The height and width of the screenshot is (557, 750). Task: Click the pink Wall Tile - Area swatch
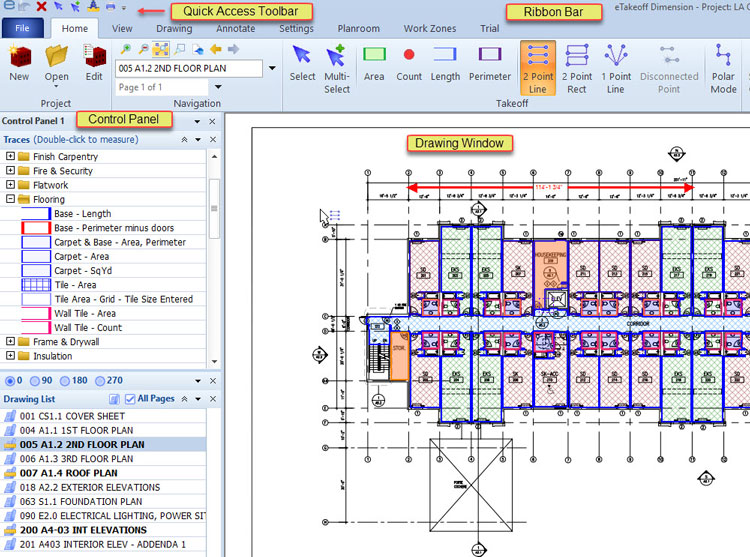[x=36, y=313]
